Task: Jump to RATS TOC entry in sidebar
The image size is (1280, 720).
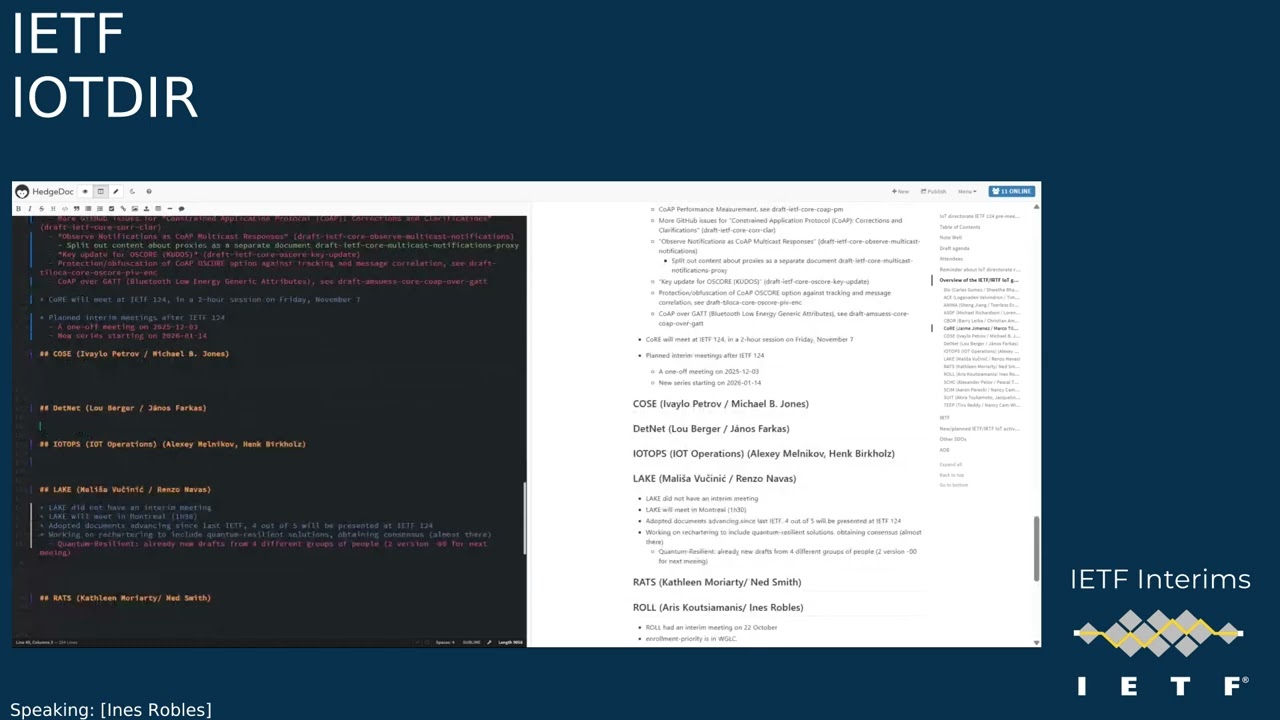Action: (x=981, y=366)
